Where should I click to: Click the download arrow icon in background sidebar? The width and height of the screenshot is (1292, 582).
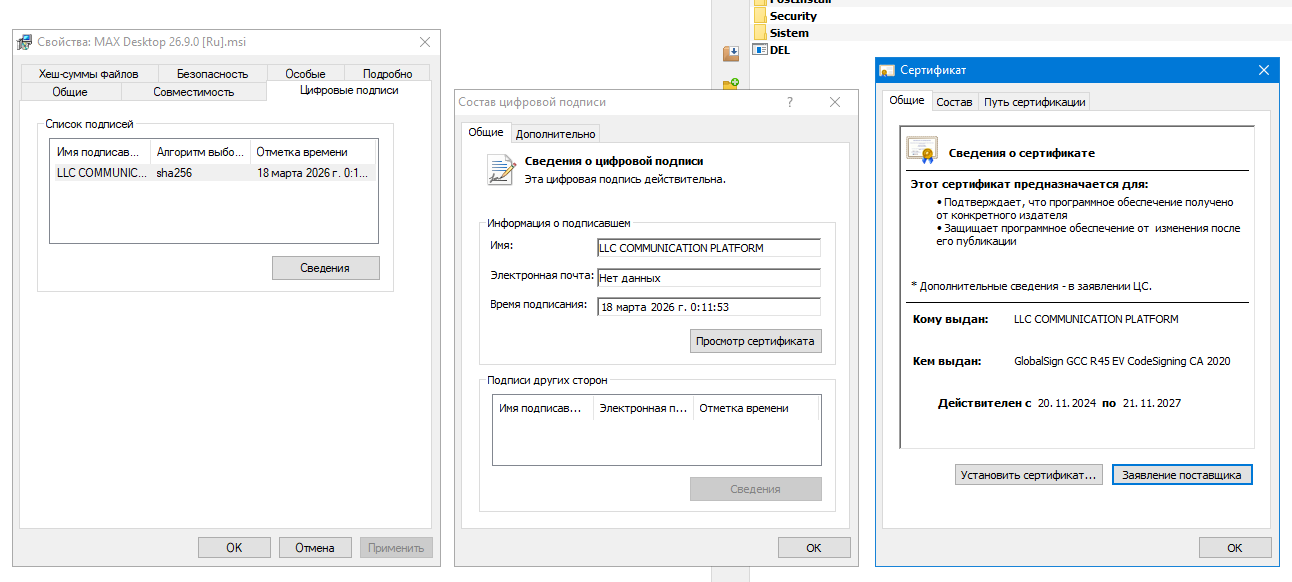click(731, 52)
